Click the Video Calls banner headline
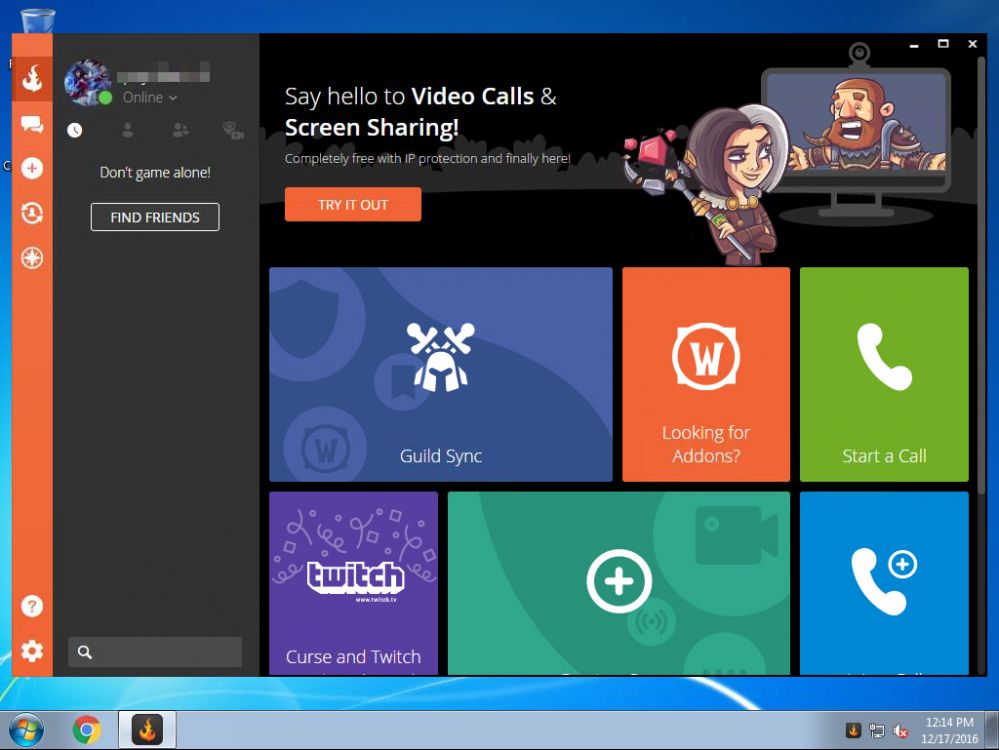The height and width of the screenshot is (750, 999). click(420, 112)
